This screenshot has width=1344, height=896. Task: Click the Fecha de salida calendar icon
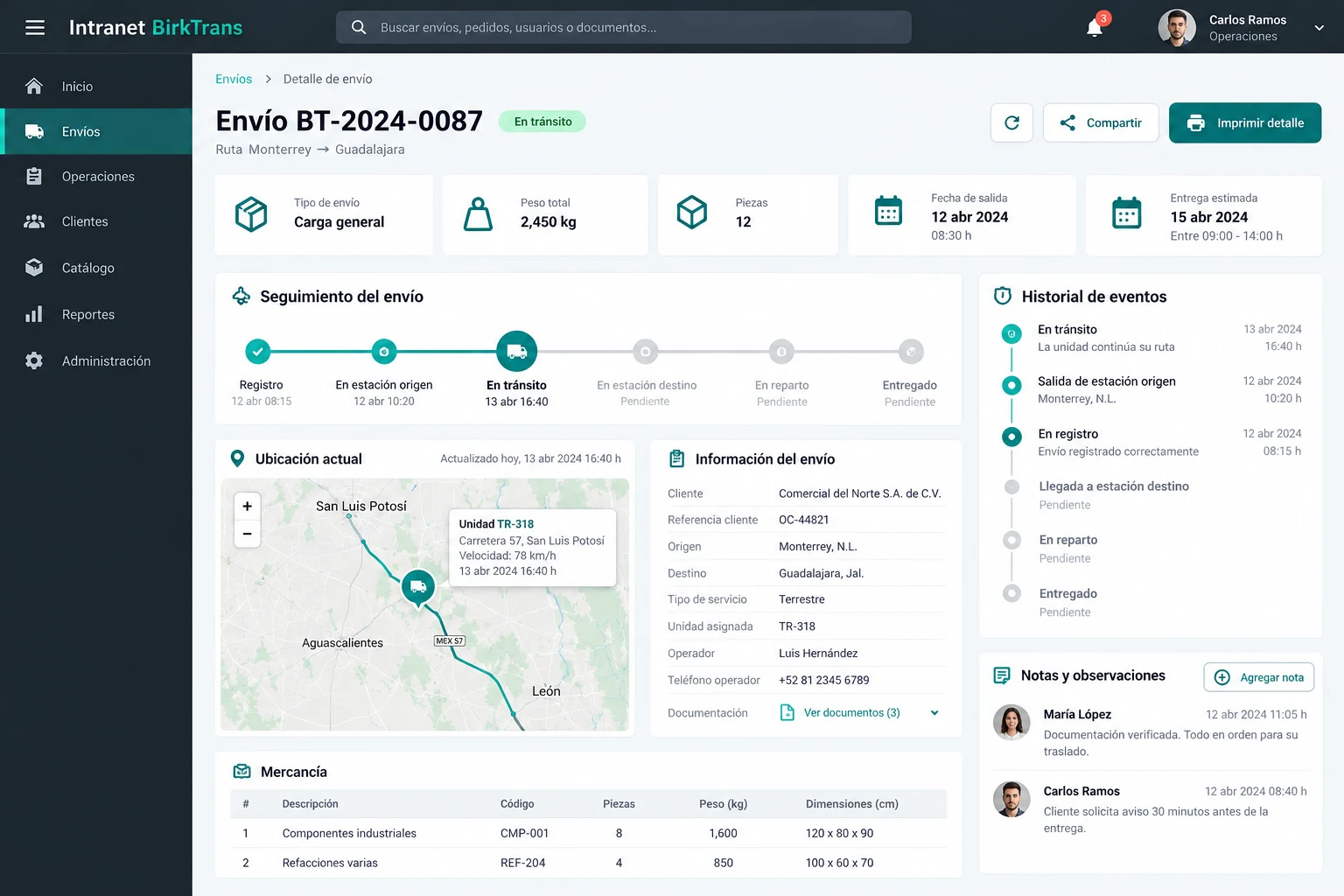pyautogui.click(x=888, y=211)
